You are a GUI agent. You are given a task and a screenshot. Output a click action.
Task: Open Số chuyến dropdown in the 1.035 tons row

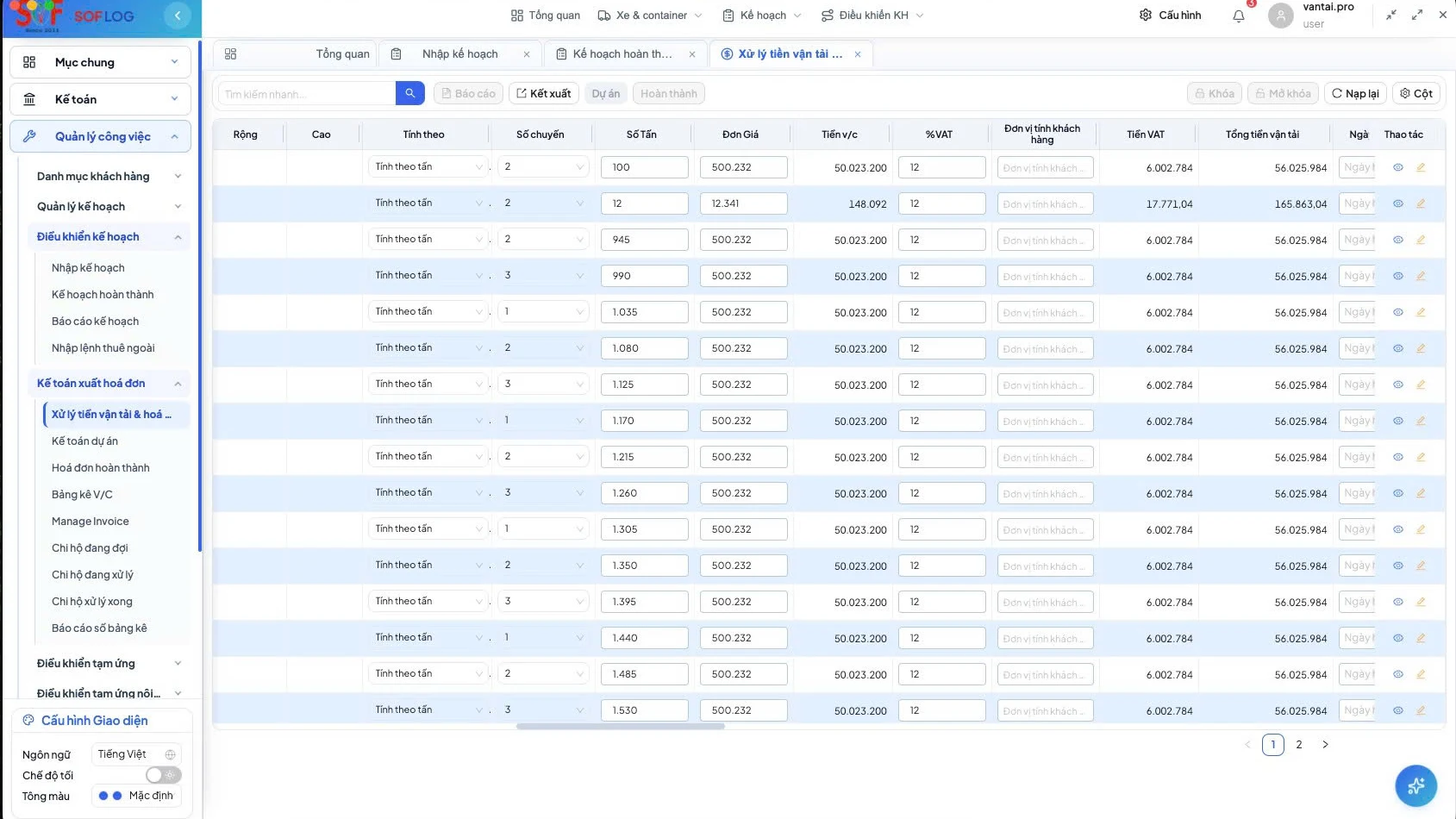(543, 311)
